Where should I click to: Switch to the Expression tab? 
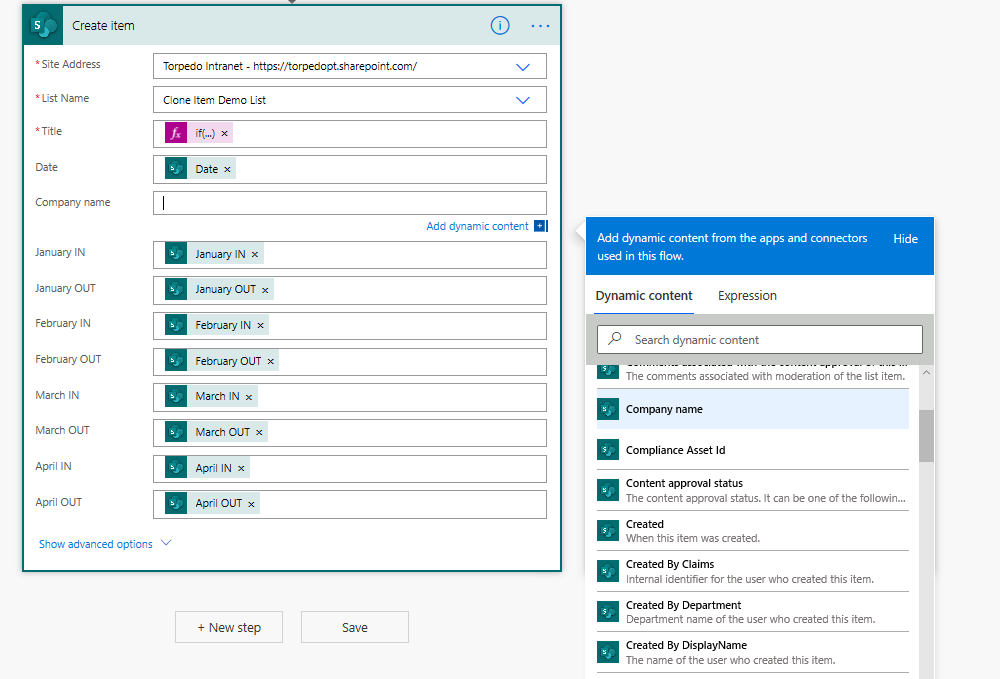click(748, 296)
